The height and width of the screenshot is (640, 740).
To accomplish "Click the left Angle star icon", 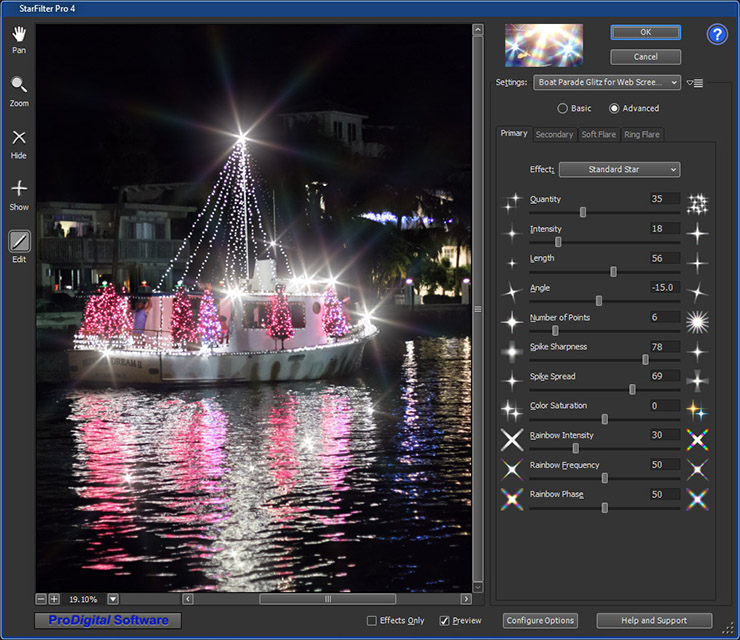I will tap(512, 293).
